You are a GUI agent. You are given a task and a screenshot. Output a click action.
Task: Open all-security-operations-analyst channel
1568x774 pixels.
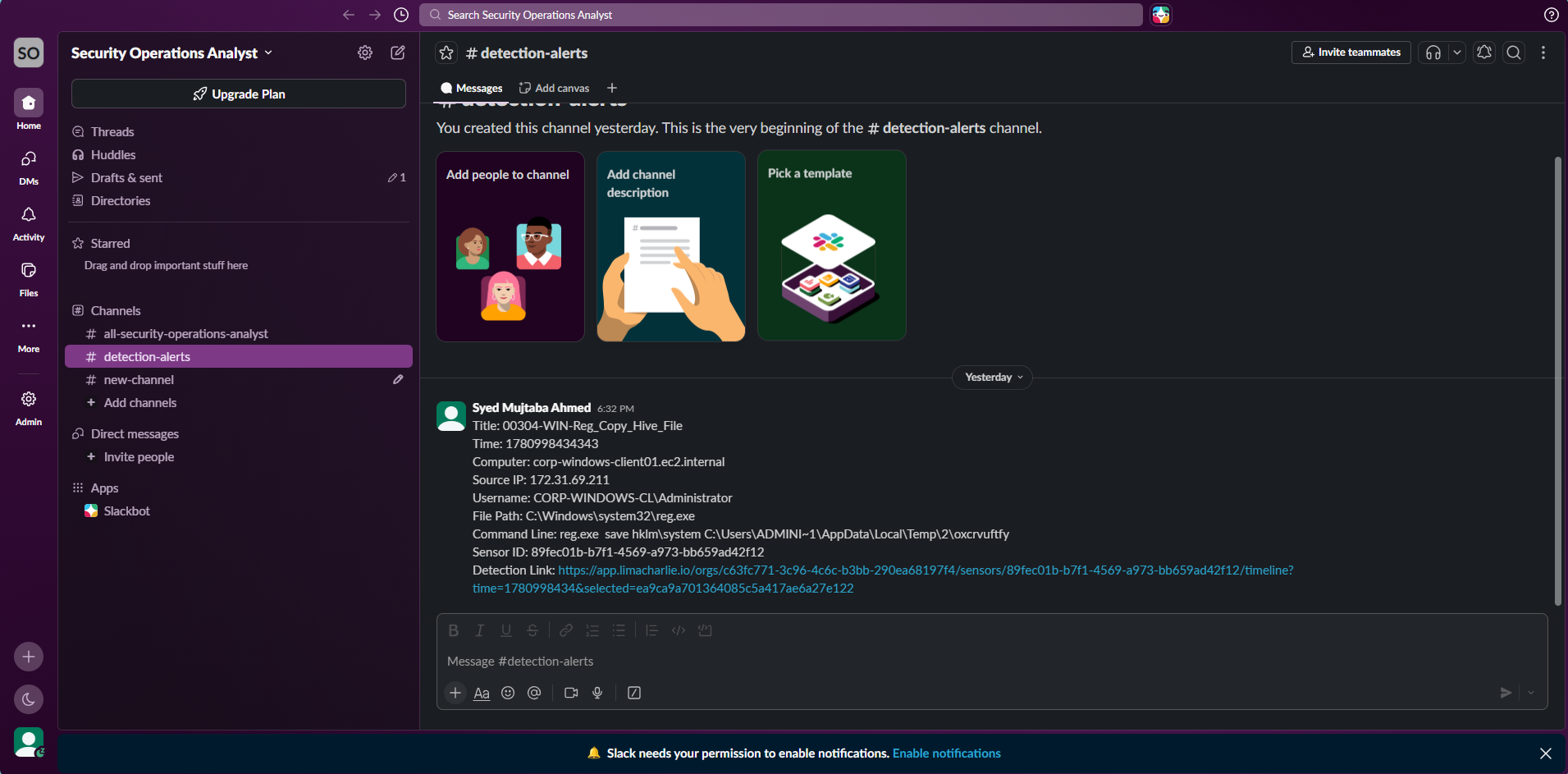click(238, 334)
